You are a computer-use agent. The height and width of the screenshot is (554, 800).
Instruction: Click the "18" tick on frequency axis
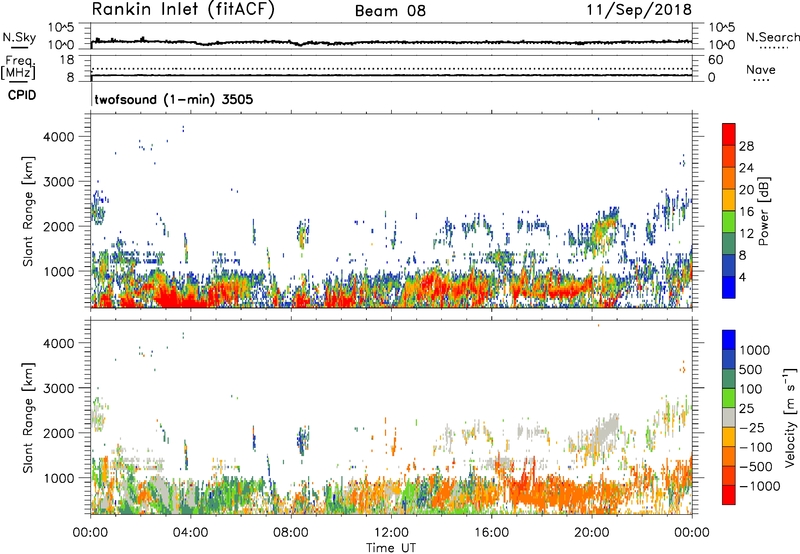pos(67,60)
